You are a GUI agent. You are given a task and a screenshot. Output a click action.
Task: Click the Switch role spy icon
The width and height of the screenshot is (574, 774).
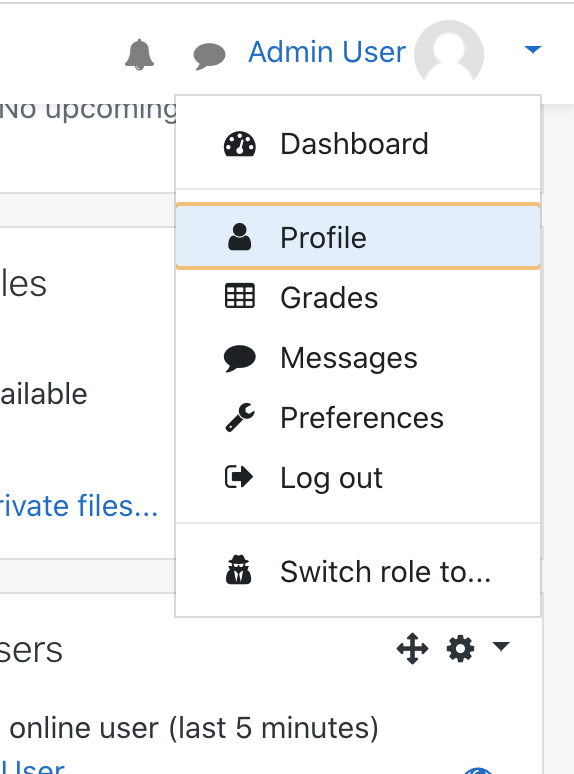(x=239, y=570)
